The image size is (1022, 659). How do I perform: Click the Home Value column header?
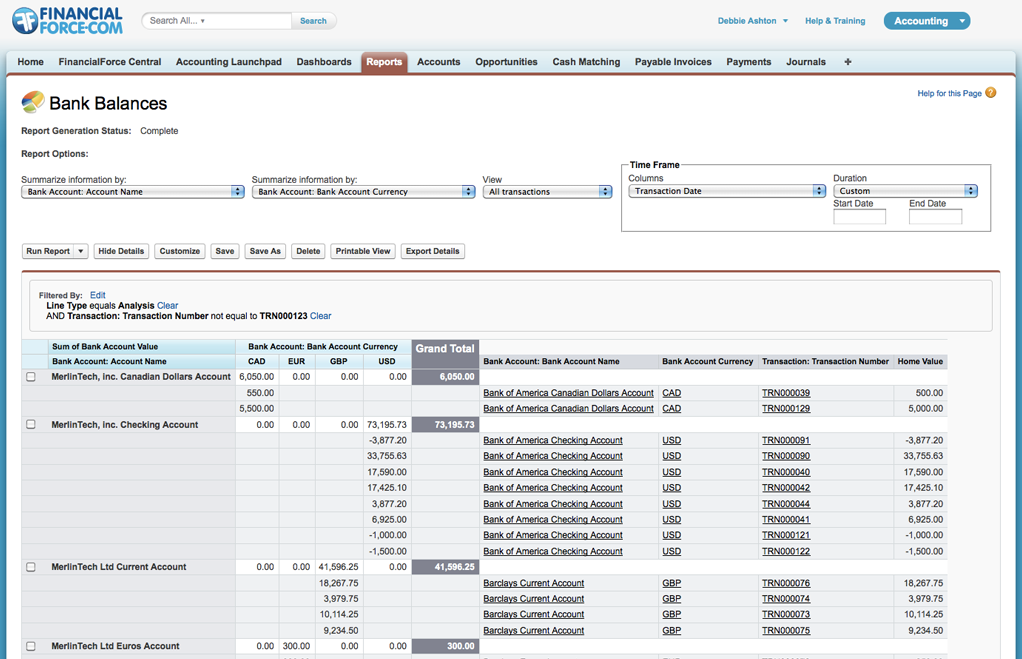(920, 362)
